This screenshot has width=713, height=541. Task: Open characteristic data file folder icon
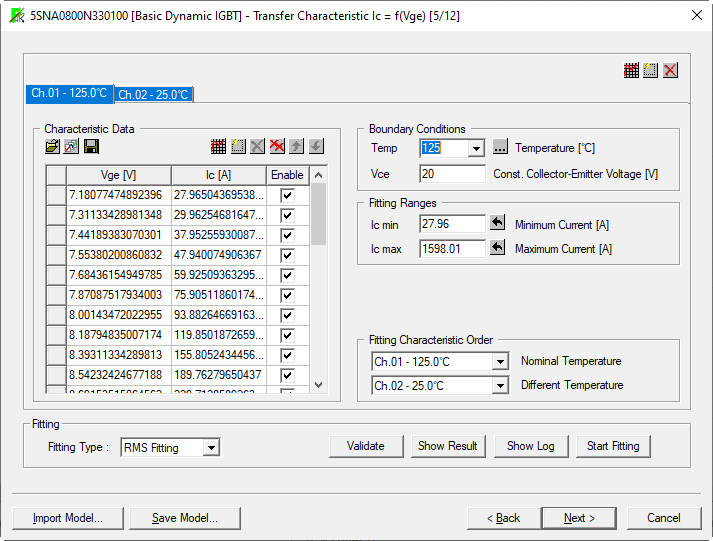[x=52, y=146]
